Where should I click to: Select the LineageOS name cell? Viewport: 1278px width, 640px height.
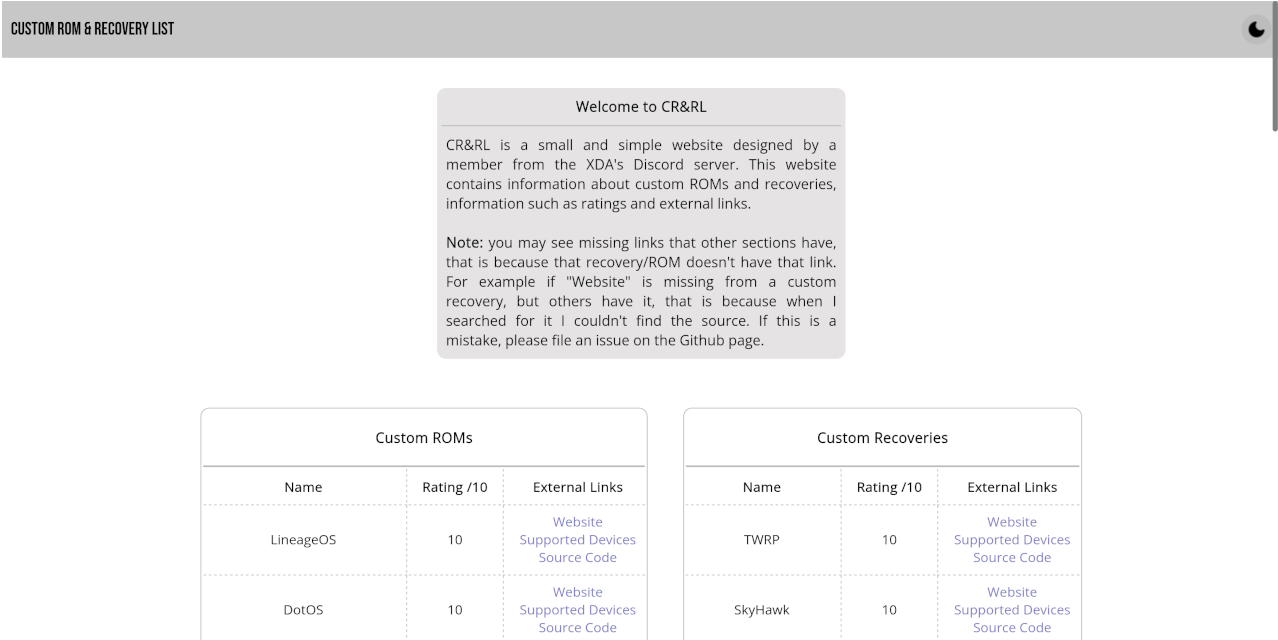304,540
